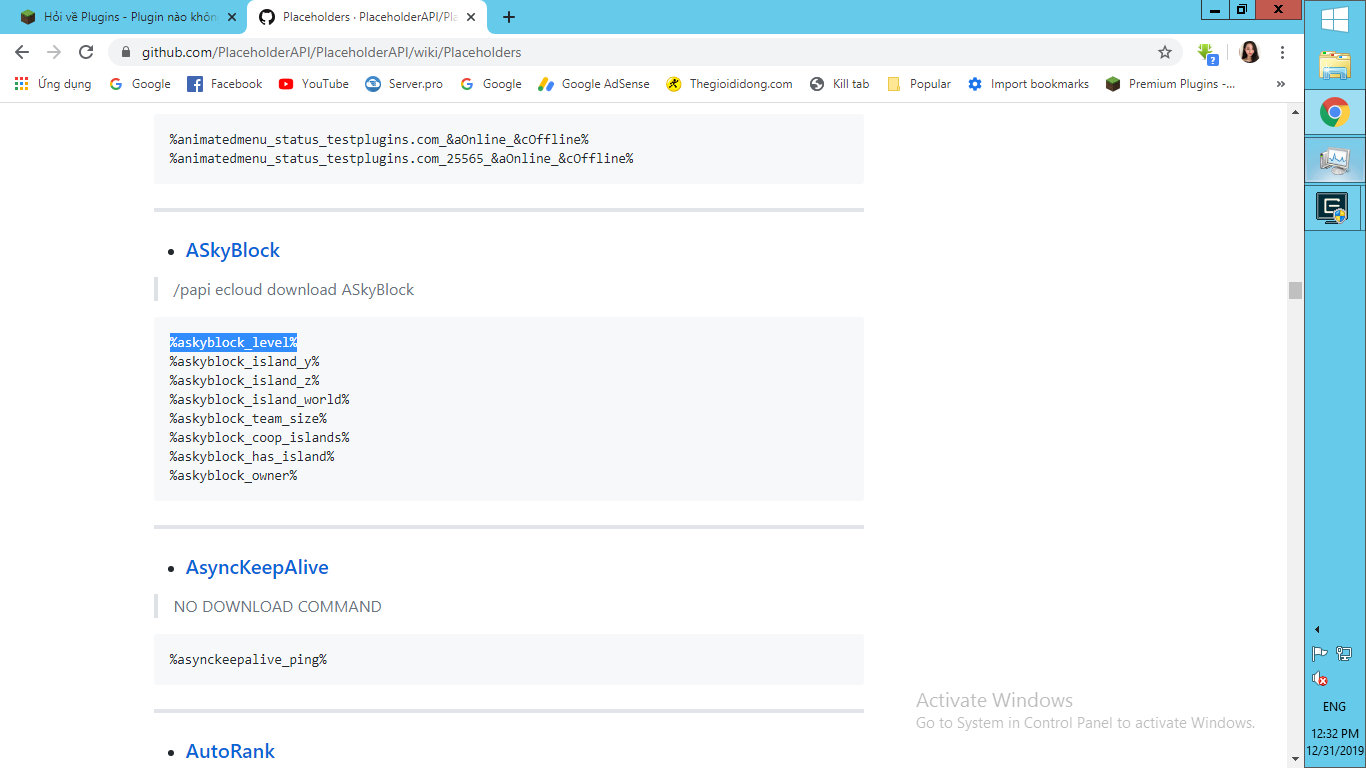Click the muted volume tray icon

[x=1320, y=679]
